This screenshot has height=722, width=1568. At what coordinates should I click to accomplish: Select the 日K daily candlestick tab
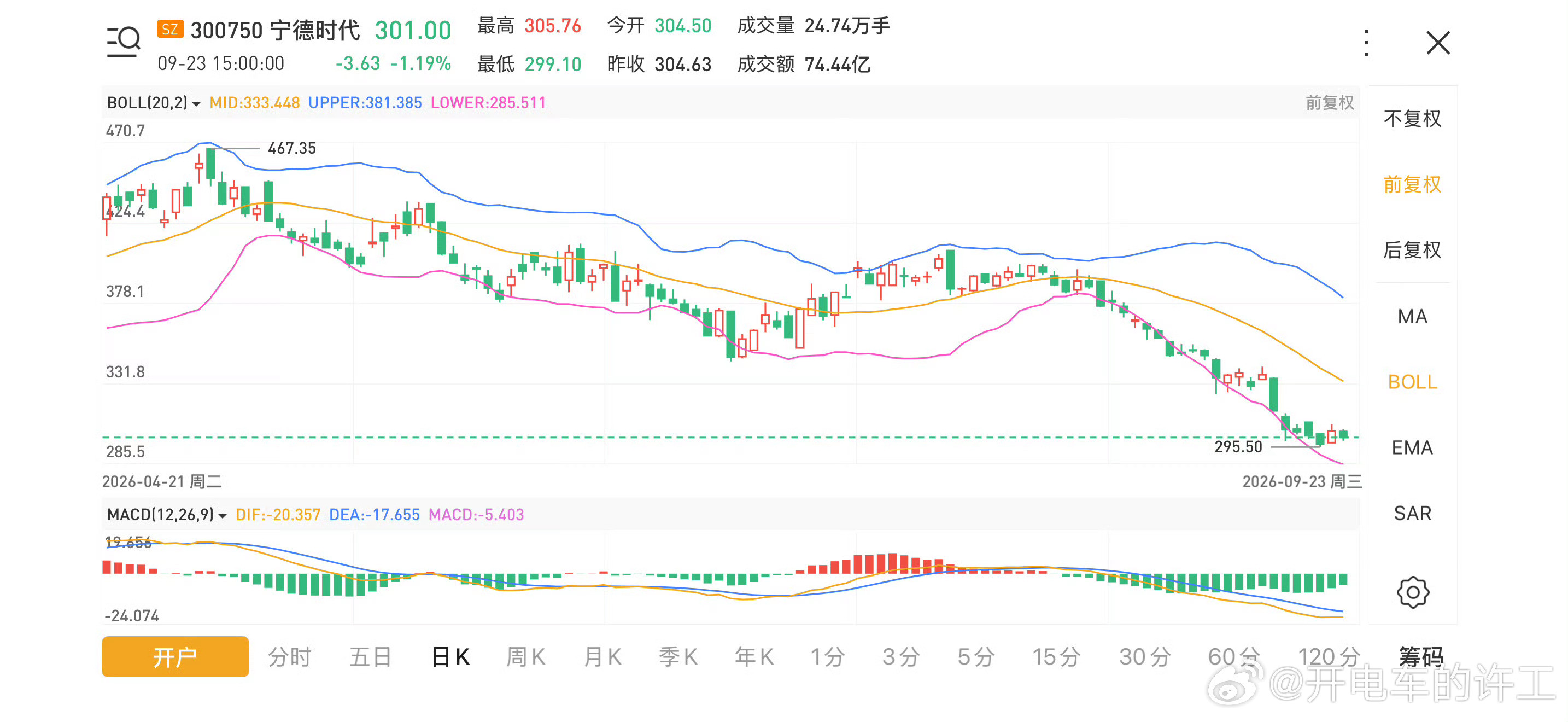point(450,657)
